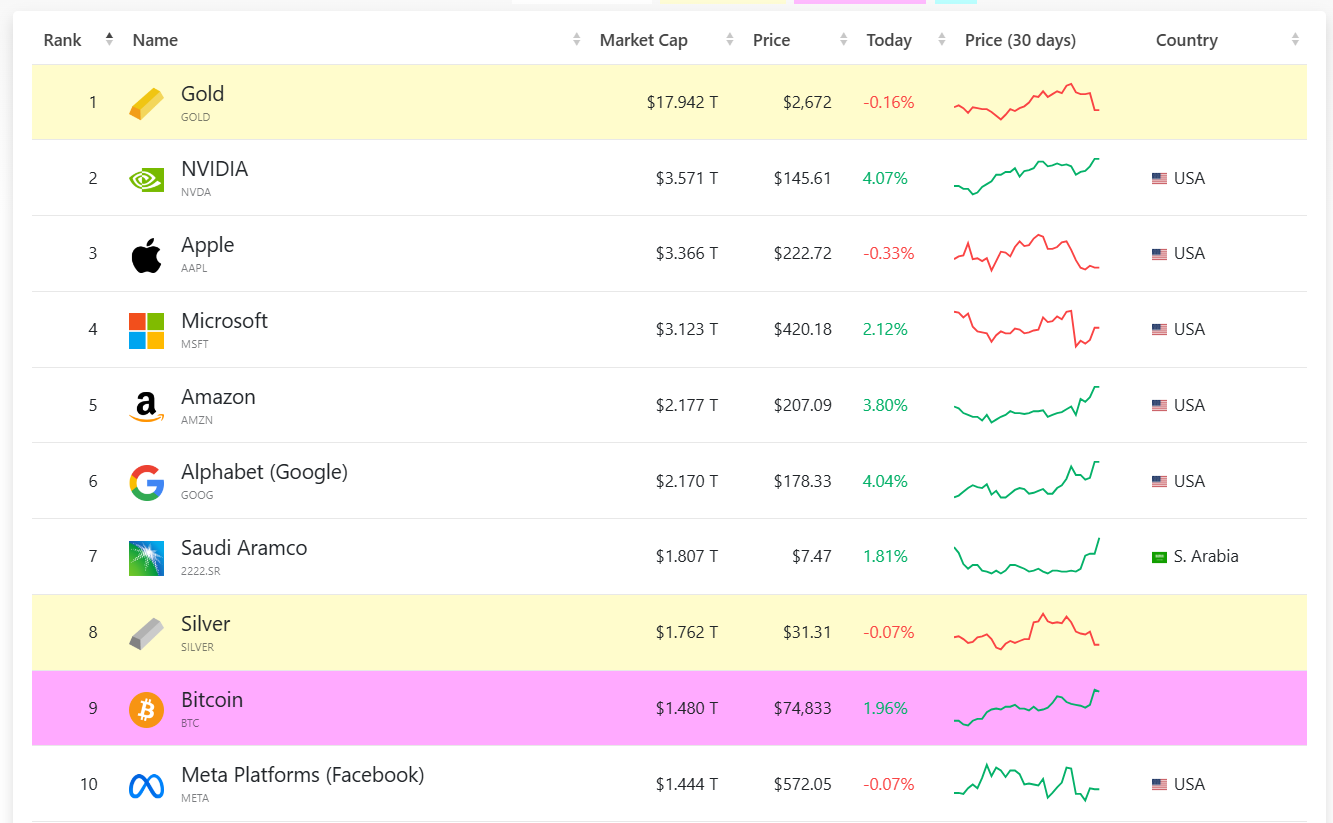The height and width of the screenshot is (823, 1333).
Task: Click the Price (30 days) header
Action: [x=1019, y=39]
